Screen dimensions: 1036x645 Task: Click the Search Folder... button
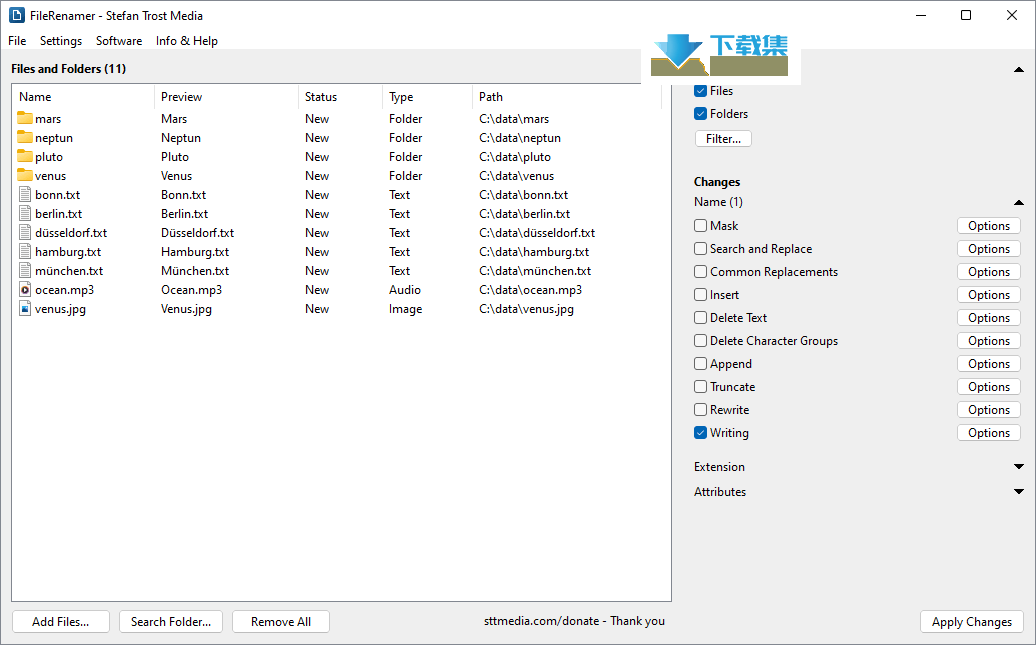coord(170,622)
